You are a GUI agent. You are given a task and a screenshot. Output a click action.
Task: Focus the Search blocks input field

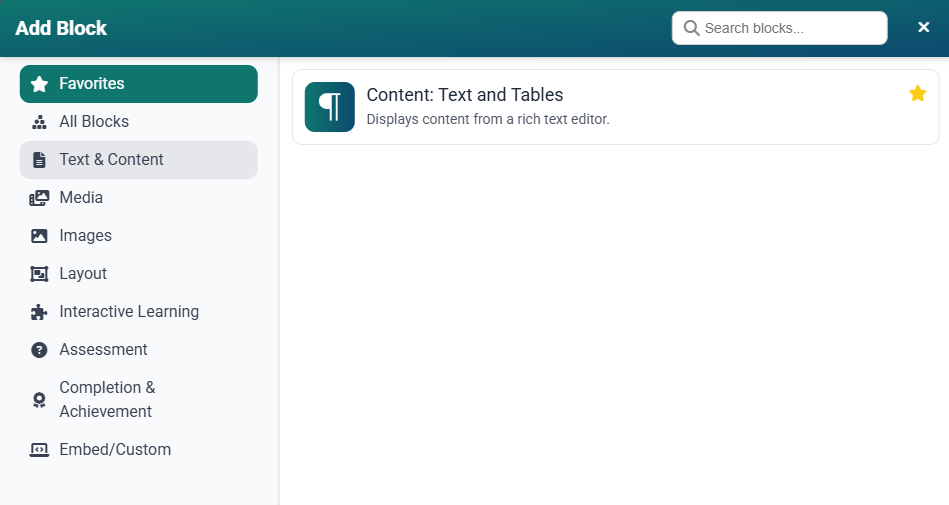tap(780, 28)
